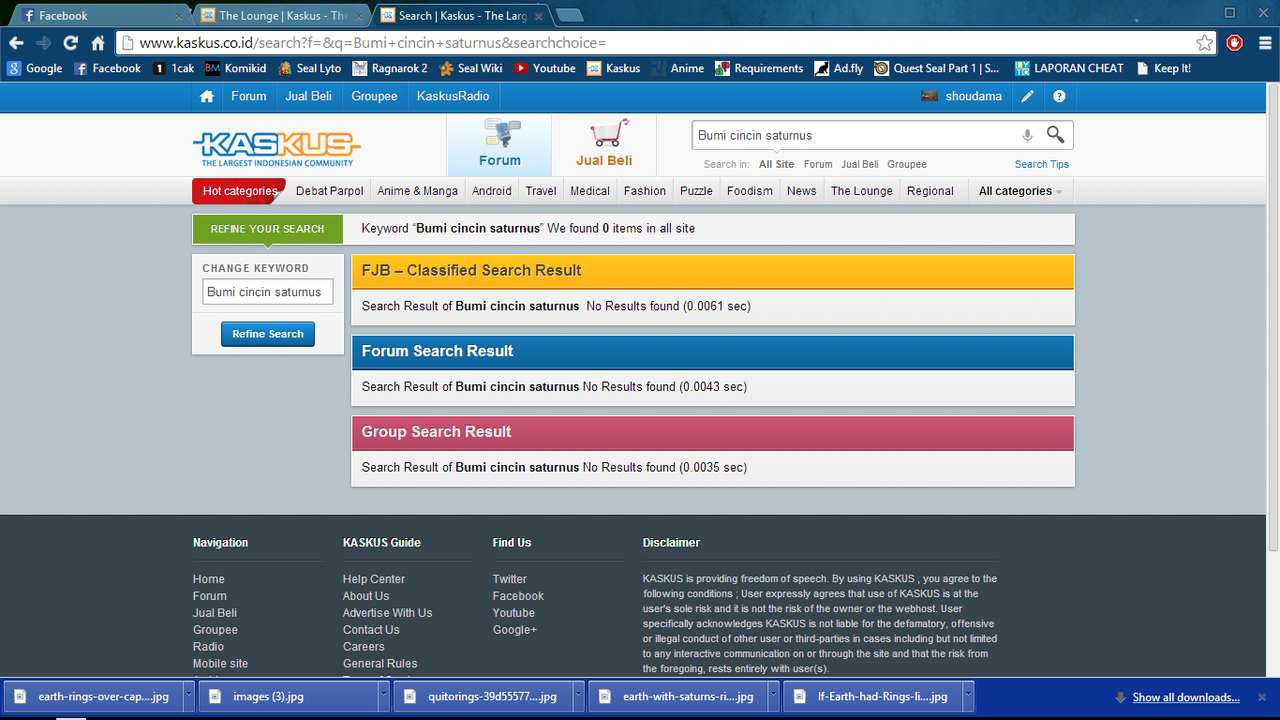Click the magnifier search icon
This screenshot has height=720, width=1280.
(1055, 135)
